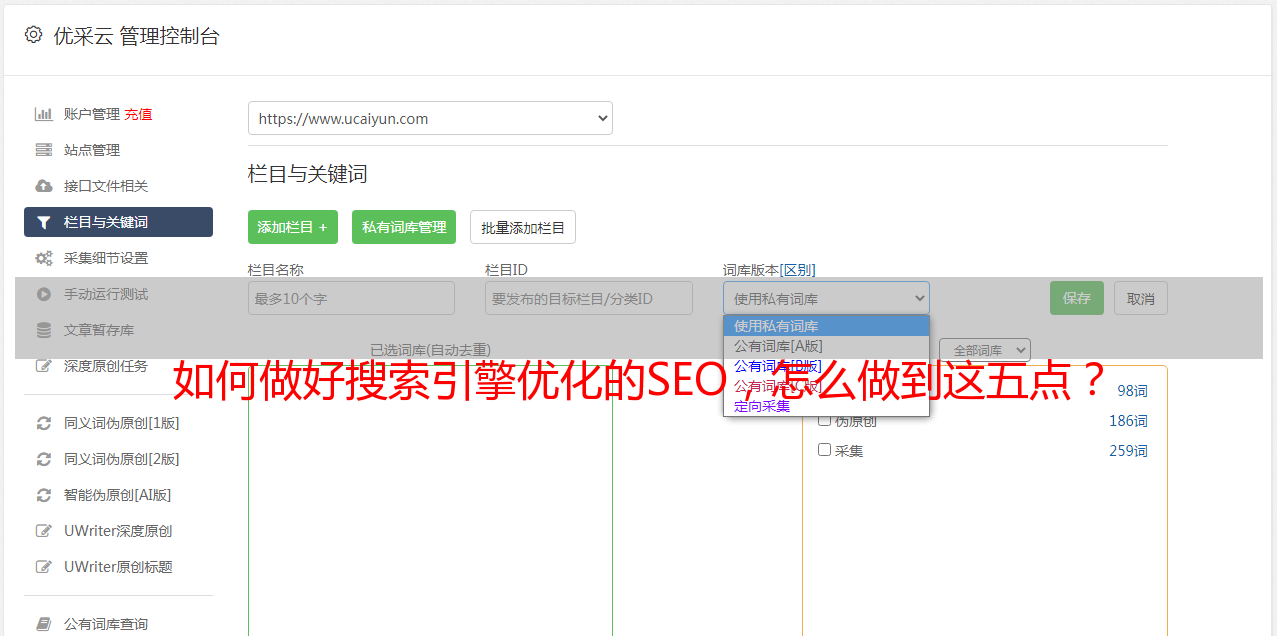
Task: Open 同义词伪原创[1版] in the sidebar
Action: (x=122, y=423)
